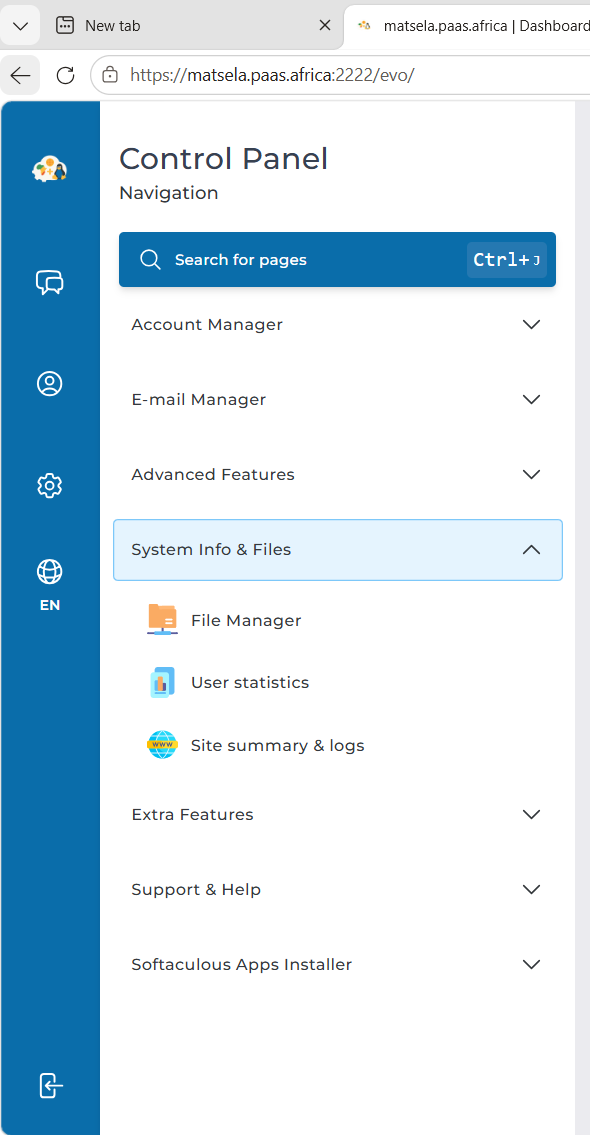Click the File Manager folder icon
590x1135 pixels.
point(162,620)
